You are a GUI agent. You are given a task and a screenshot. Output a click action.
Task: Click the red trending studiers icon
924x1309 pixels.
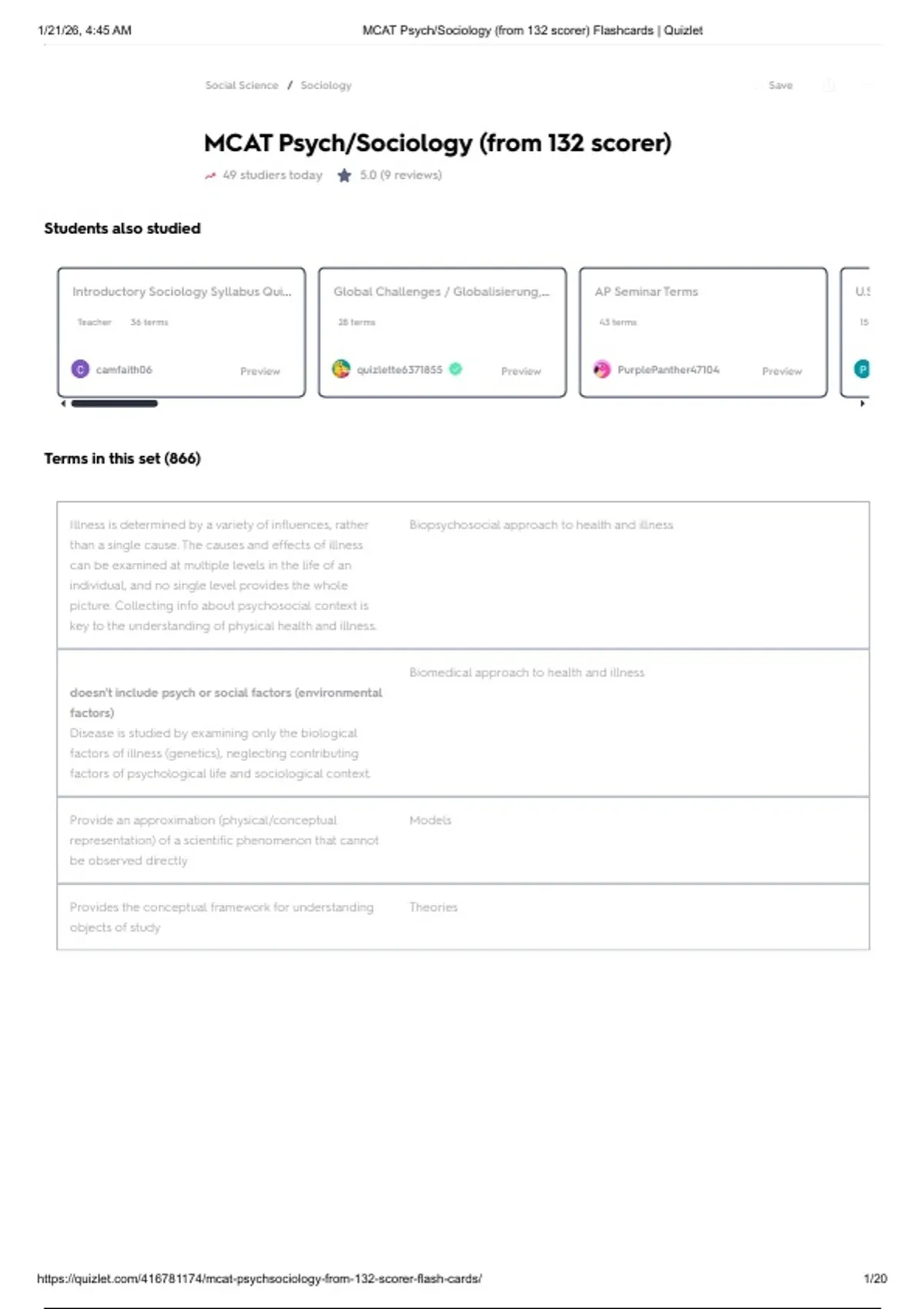pyautogui.click(x=210, y=176)
